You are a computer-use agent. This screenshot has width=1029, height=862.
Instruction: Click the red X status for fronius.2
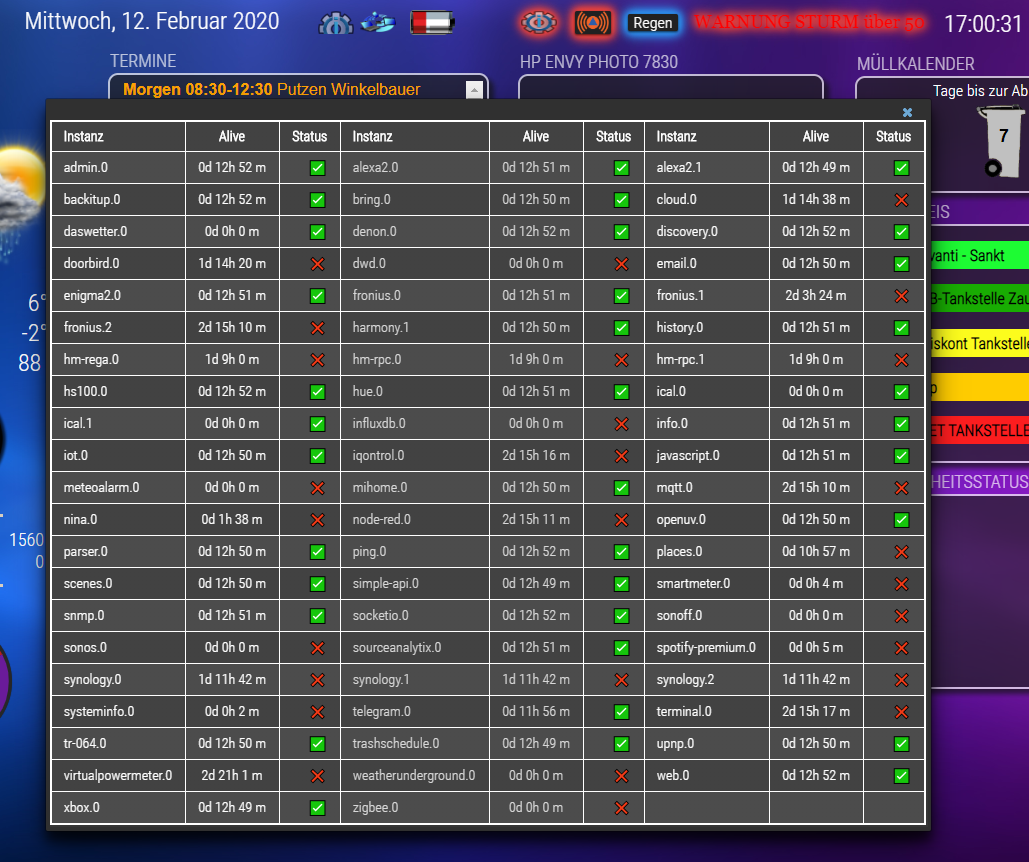tap(317, 328)
